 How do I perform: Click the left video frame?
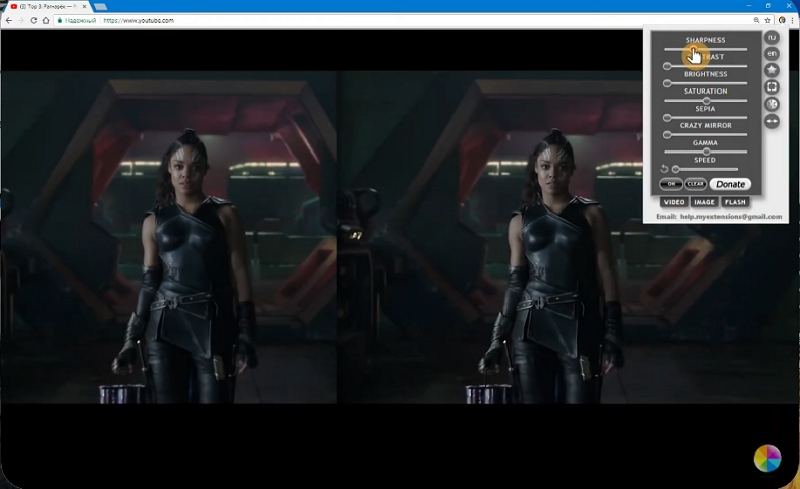[169, 237]
